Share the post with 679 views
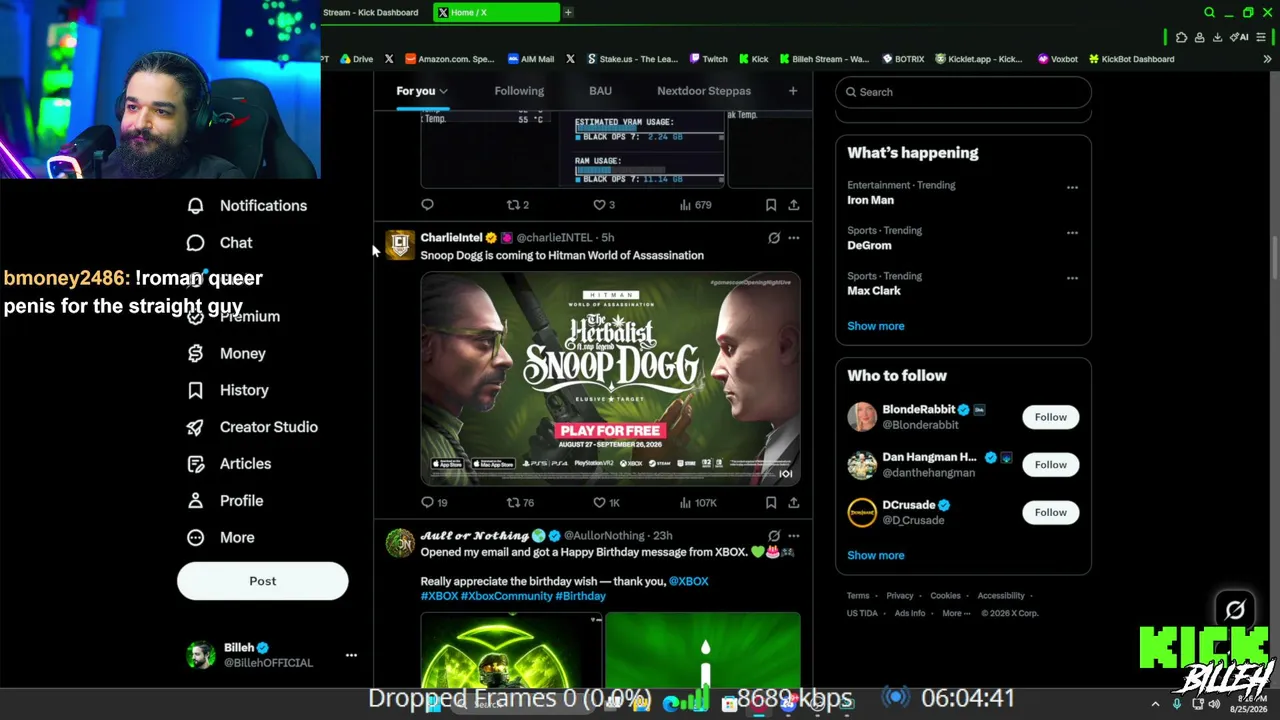 coord(793,205)
